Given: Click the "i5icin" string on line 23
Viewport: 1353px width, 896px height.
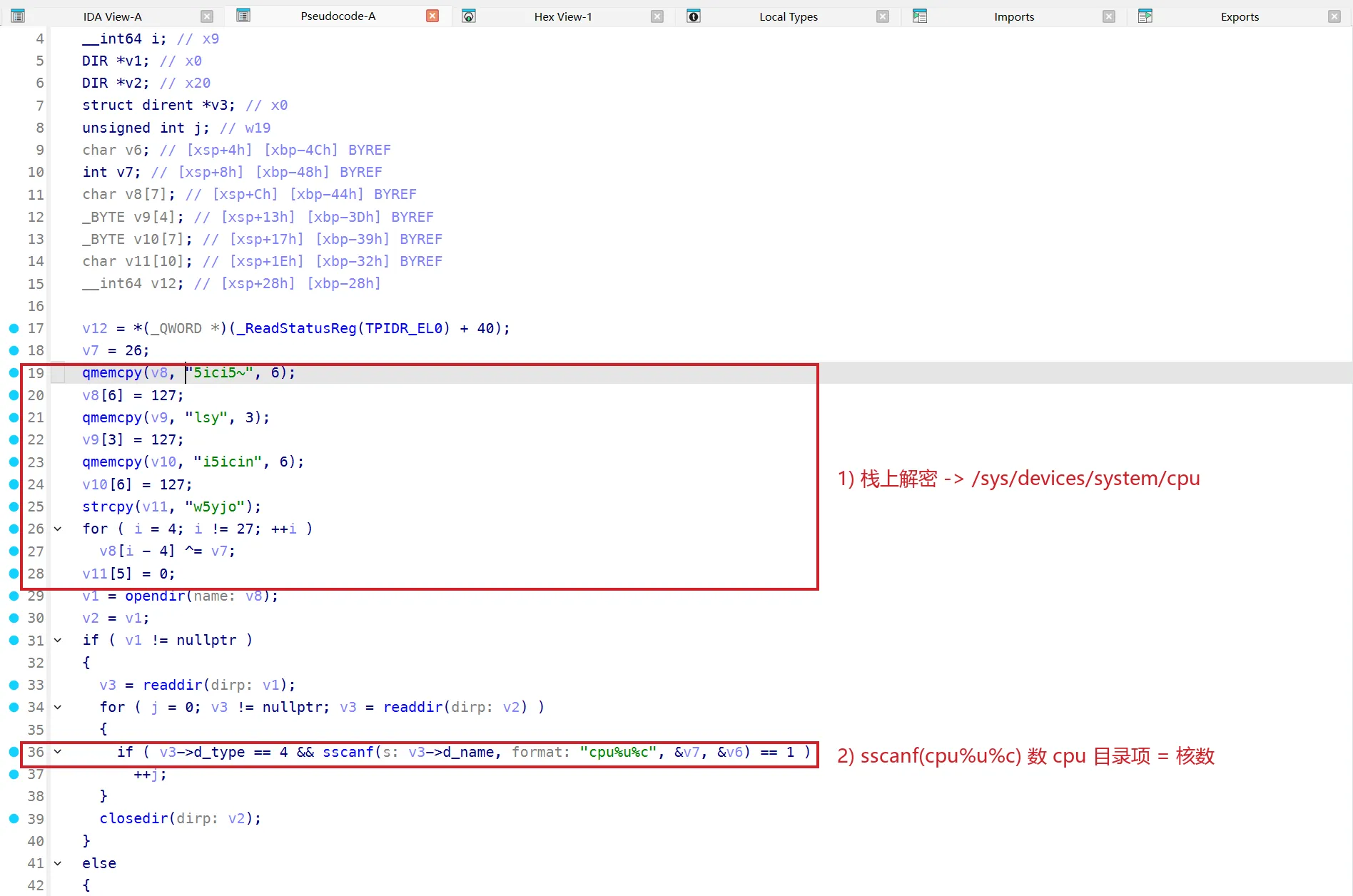Looking at the screenshot, I should tap(228, 462).
